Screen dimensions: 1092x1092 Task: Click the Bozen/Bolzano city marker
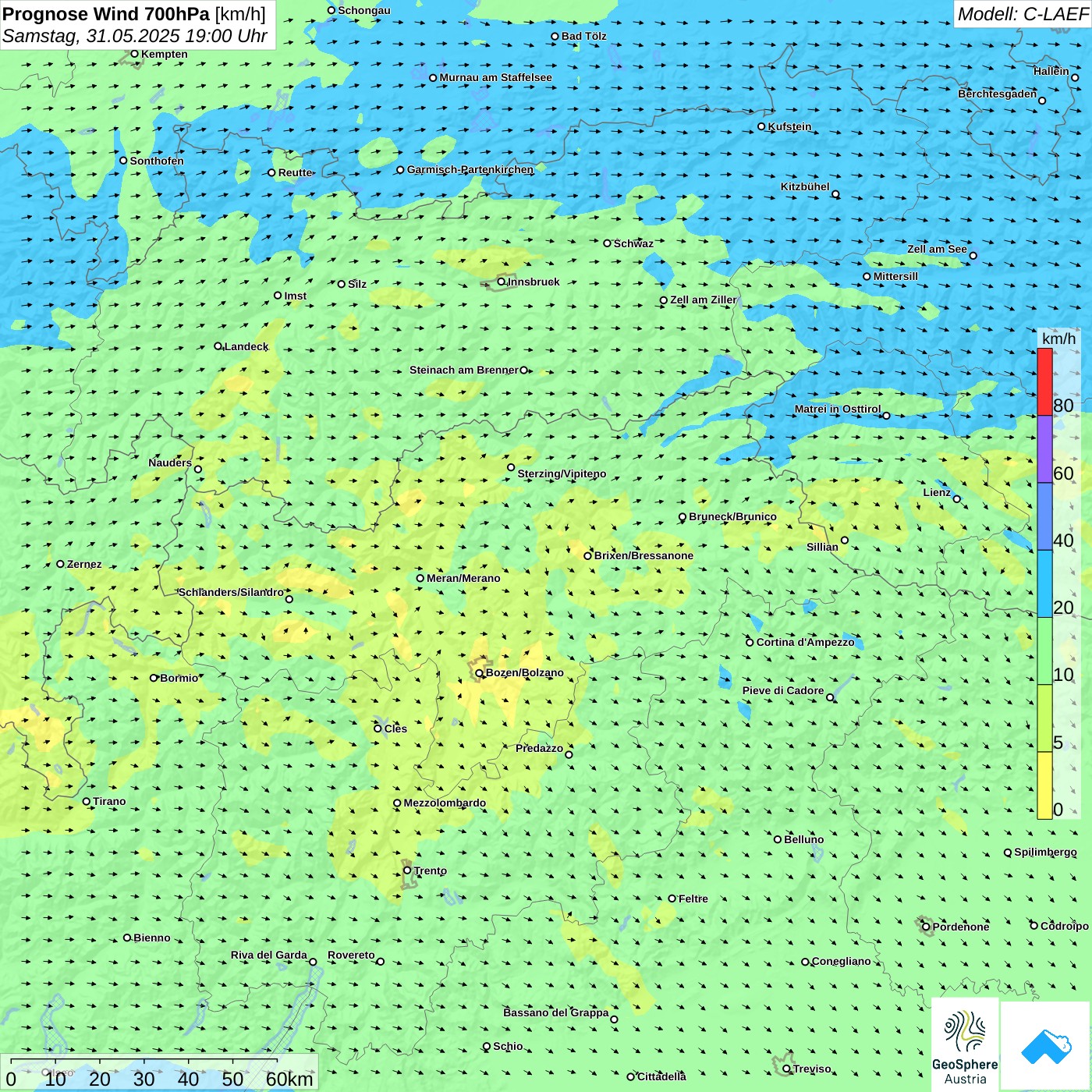click(x=479, y=672)
